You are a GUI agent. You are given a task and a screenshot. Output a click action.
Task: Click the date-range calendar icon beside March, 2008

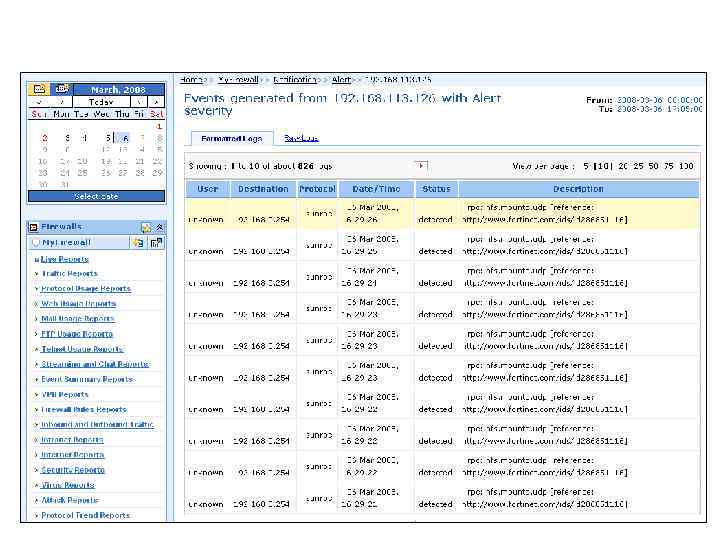tap(62, 89)
